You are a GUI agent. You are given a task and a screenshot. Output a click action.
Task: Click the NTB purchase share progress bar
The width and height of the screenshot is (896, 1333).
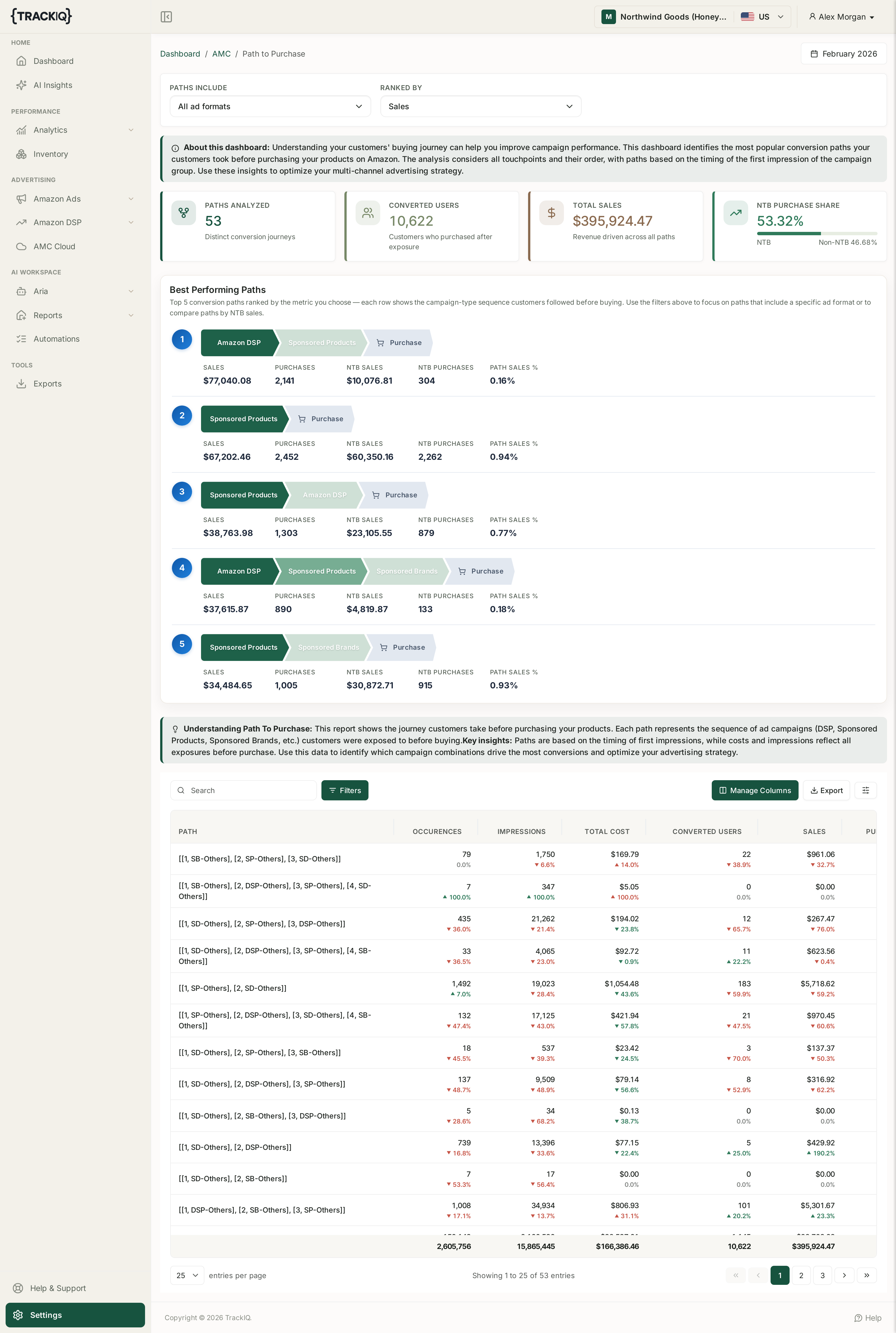coord(816,233)
